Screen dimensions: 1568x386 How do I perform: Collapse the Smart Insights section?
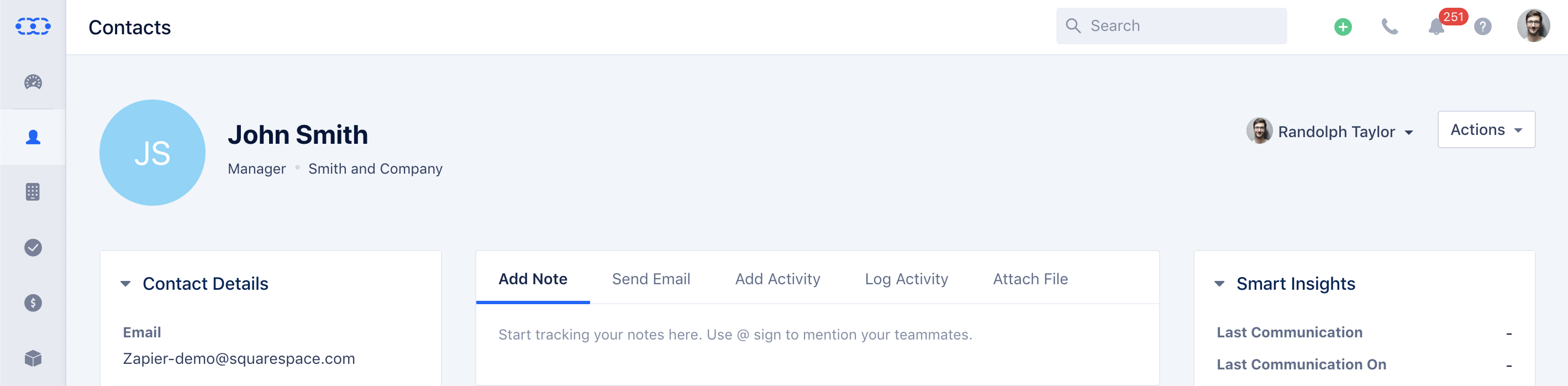(1219, 284)
